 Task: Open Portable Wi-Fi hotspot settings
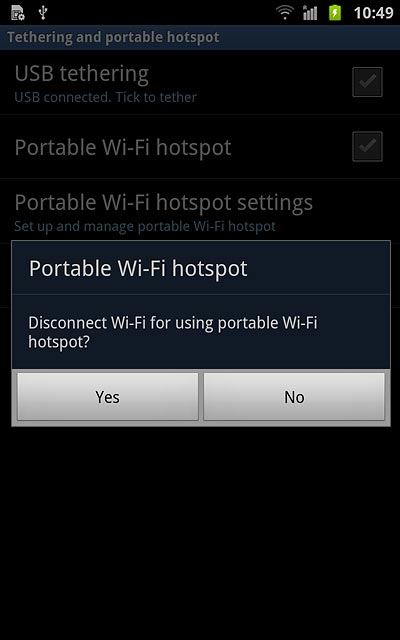[200, 211]
